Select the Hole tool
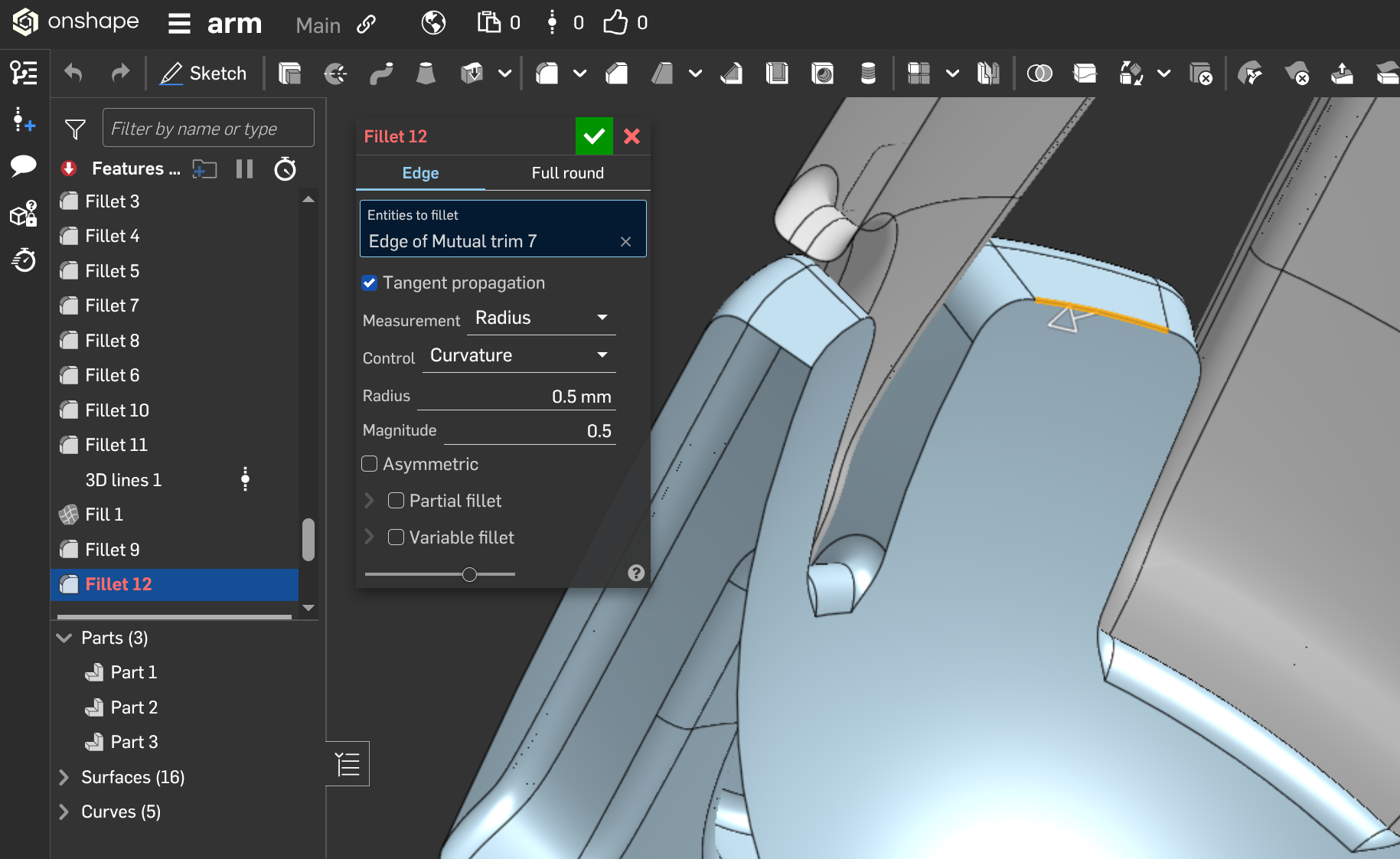 coord(822,73)
